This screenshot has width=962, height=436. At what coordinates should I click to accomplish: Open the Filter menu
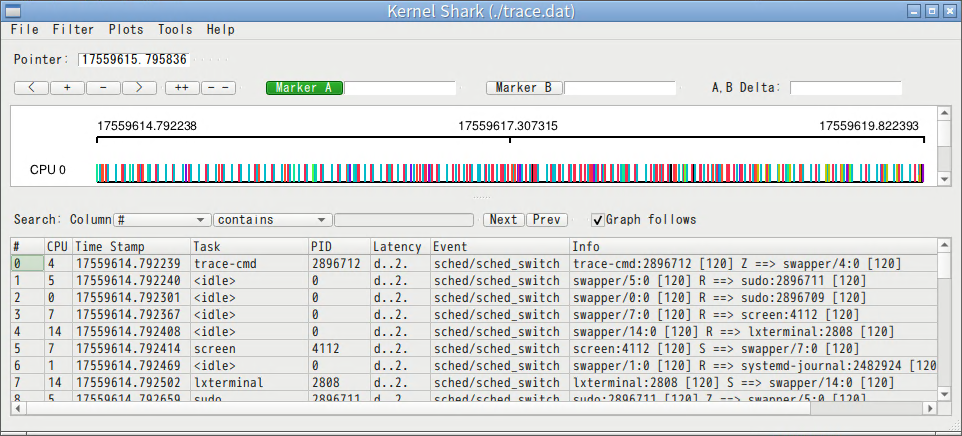click(x=73, y=30)
